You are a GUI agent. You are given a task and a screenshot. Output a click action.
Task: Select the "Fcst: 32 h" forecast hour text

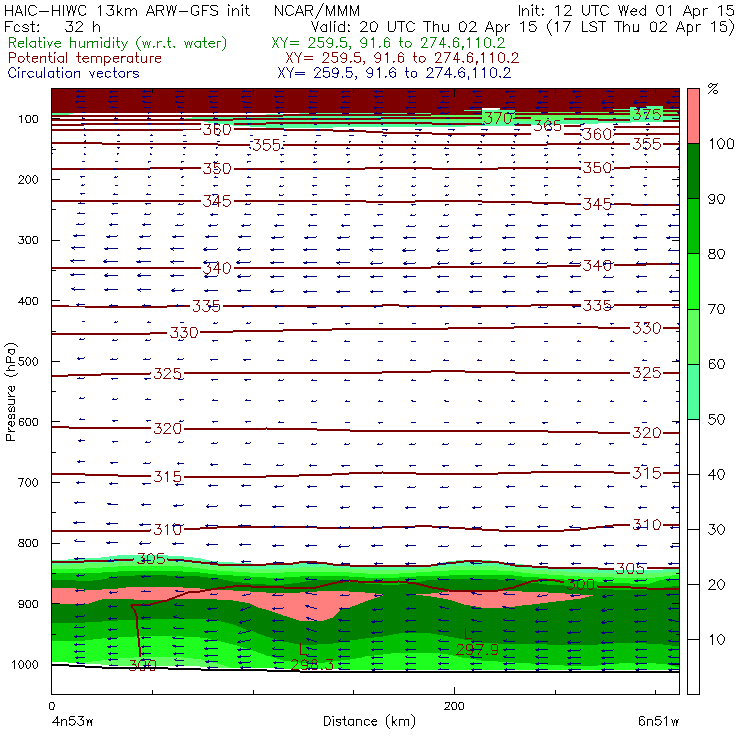(52, 27)
